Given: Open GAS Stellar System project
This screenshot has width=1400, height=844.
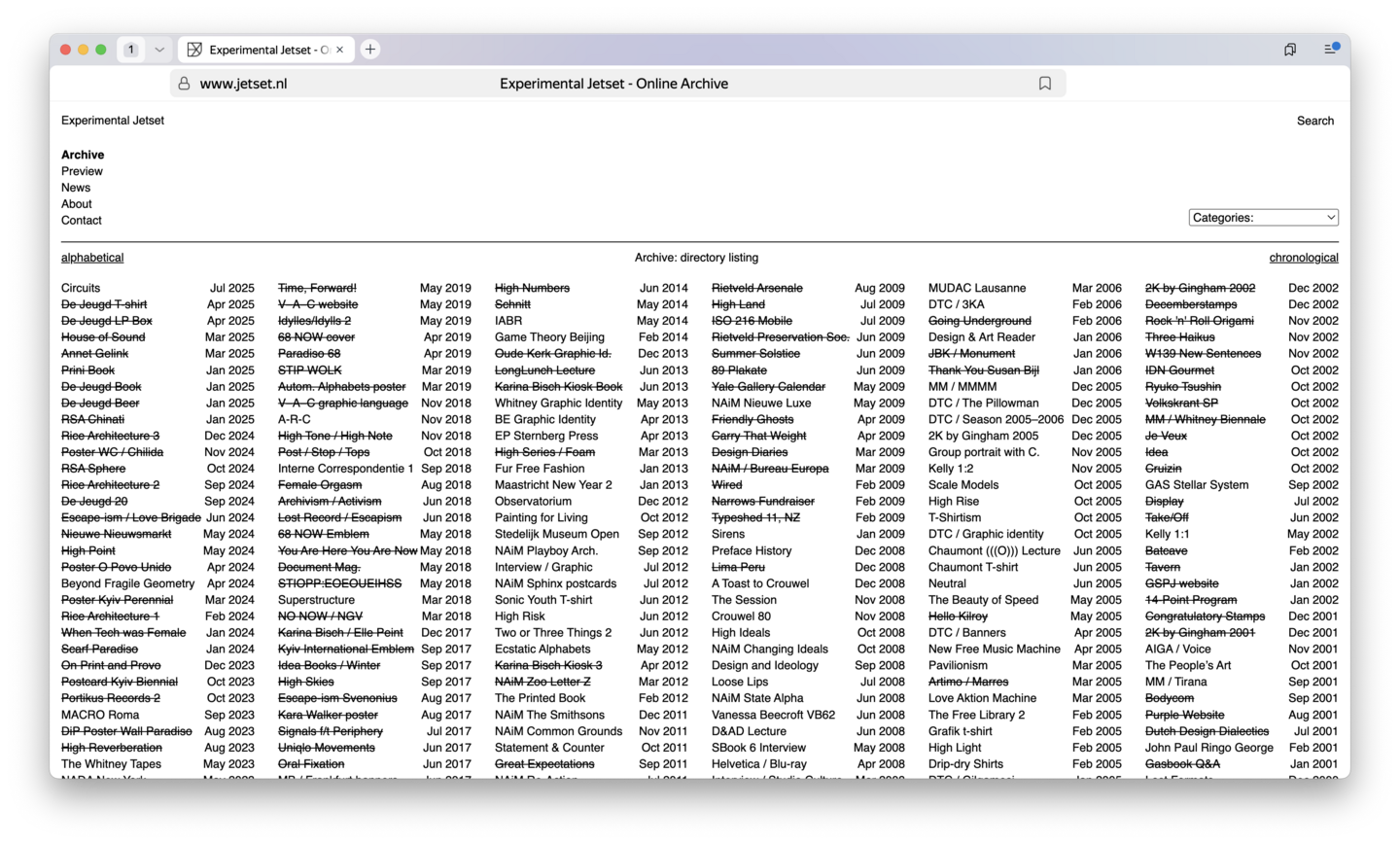Looking at the screenshot, I should click(x=1197, y=485).
